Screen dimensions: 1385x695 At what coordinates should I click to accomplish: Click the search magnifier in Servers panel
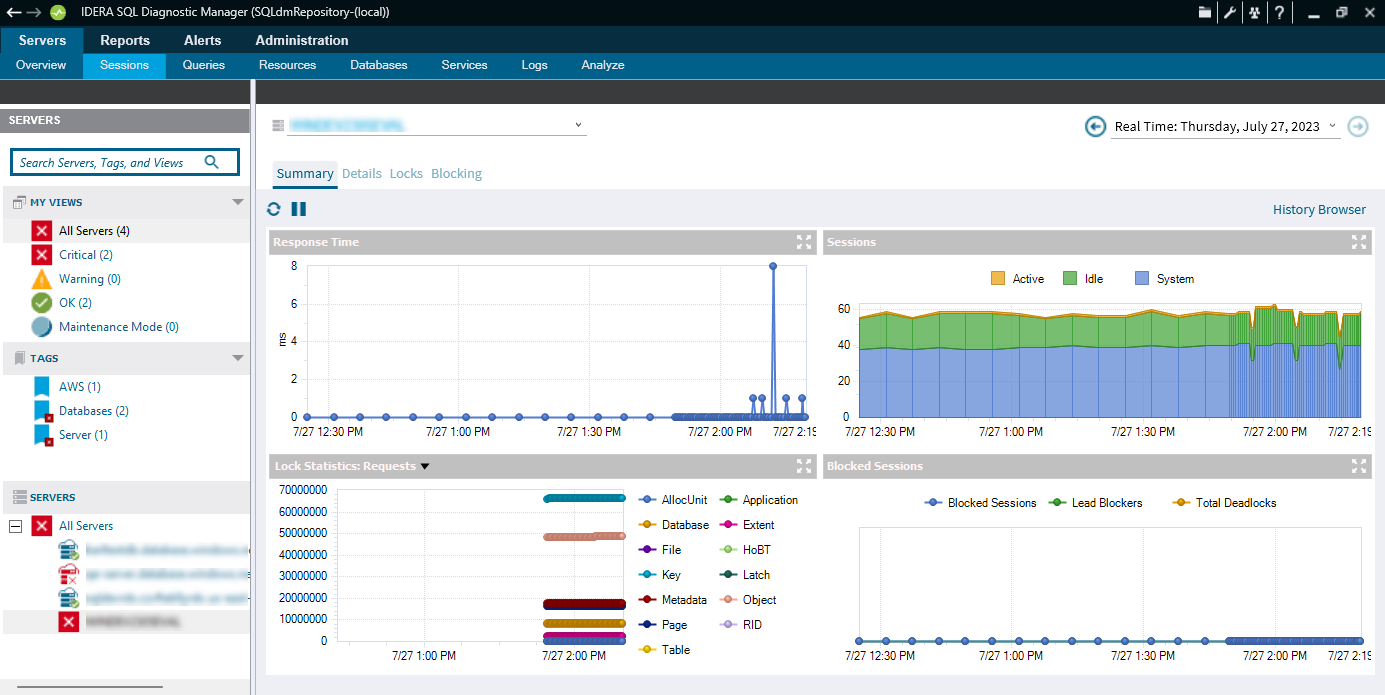(212, 162)
